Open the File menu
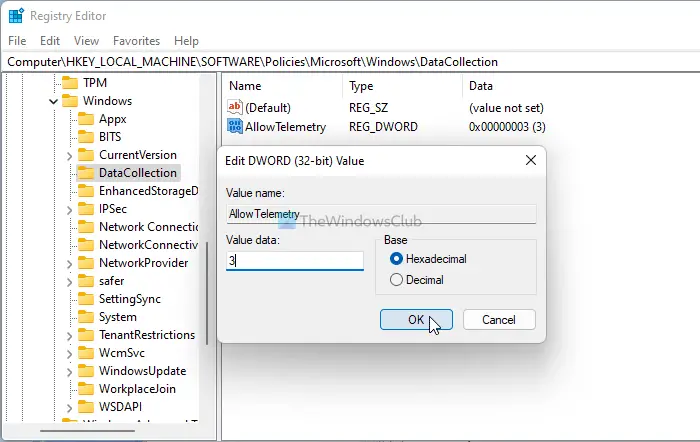Image resolution: width=700 pixels, height=442 pixels. click(x=17, y=41)
